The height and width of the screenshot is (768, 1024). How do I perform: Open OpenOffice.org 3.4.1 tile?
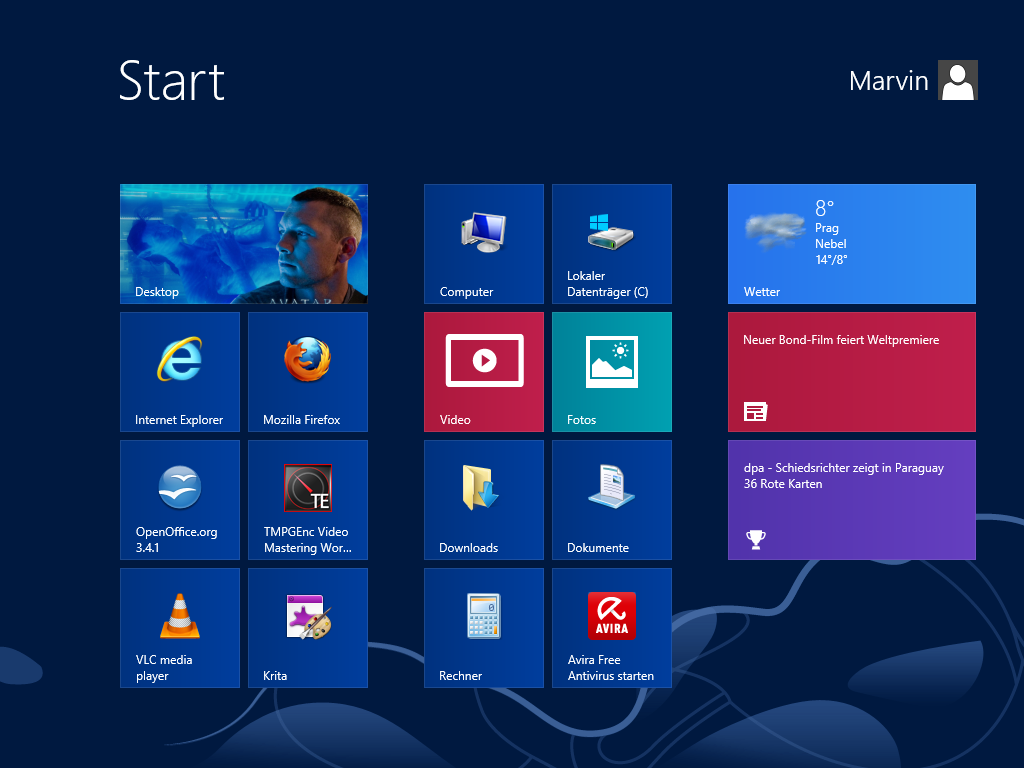point(180,500)
